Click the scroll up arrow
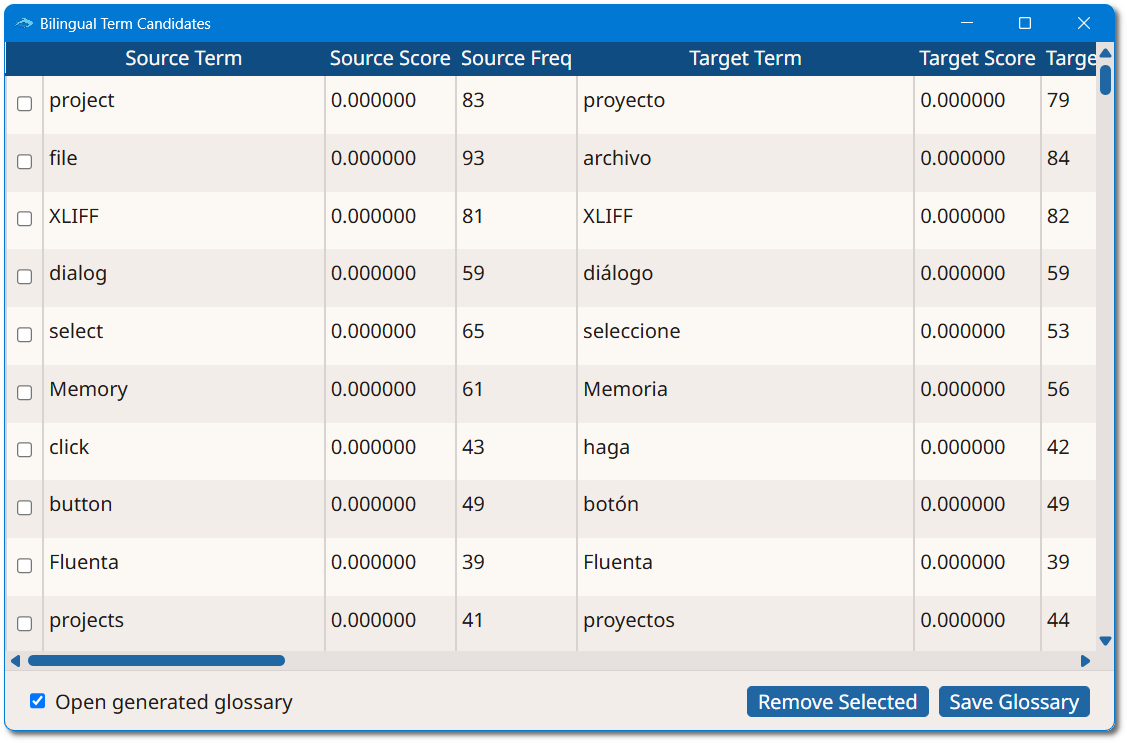This screenshot has width=1127, height=743. 1105,53
